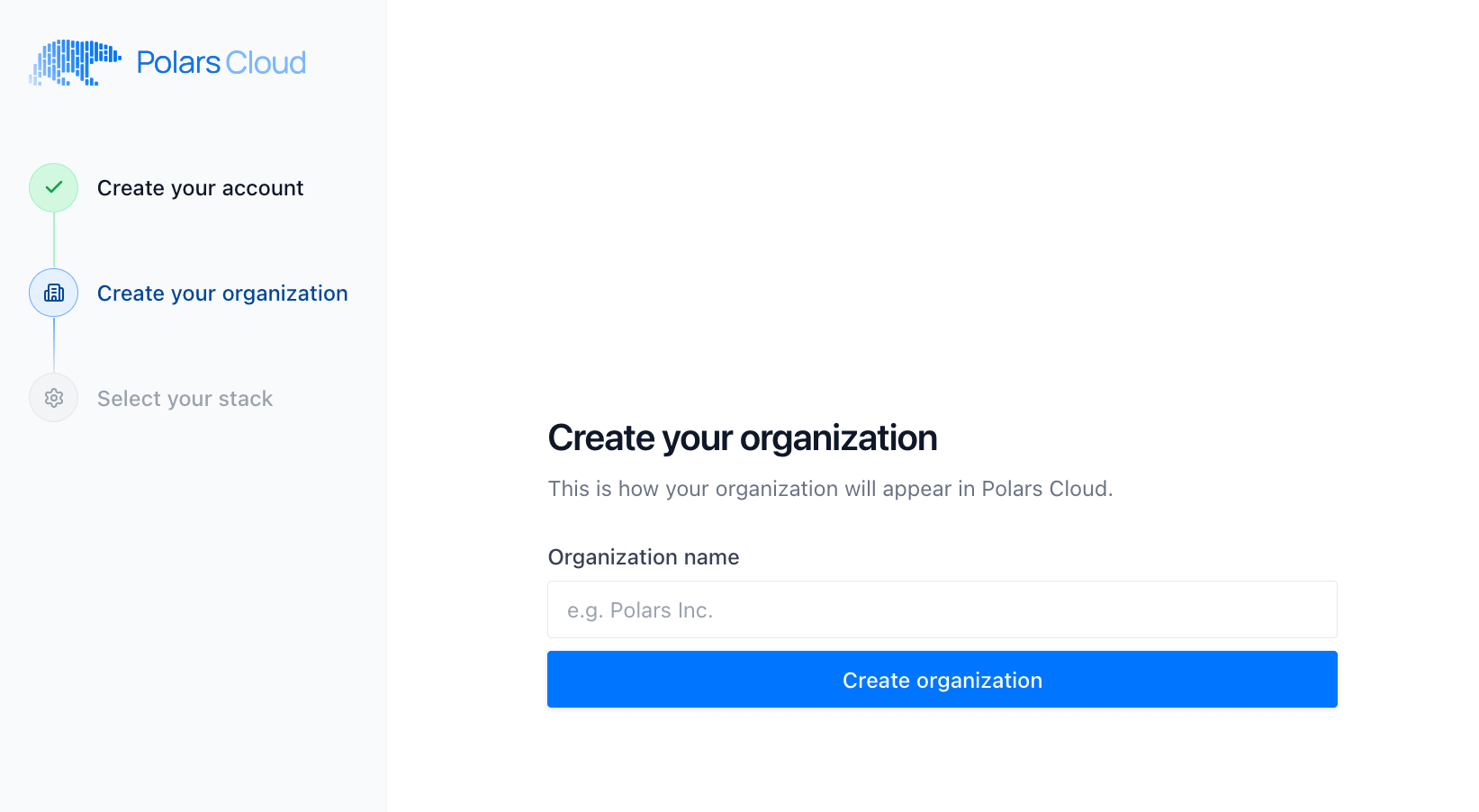
Task: Click the Polars Cloud wordmark
Action: 221,63
